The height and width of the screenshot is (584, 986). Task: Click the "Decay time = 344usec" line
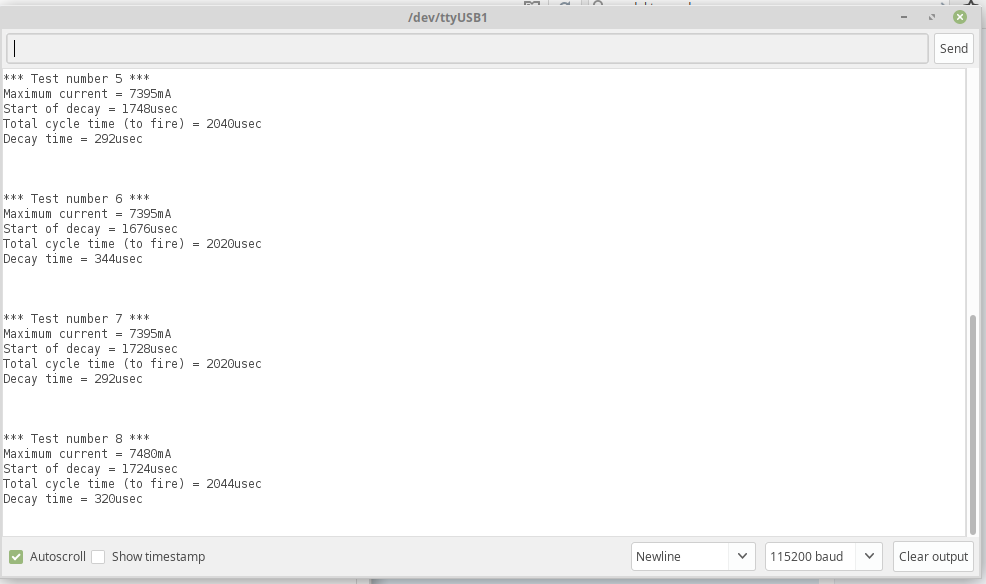(73, 259)
